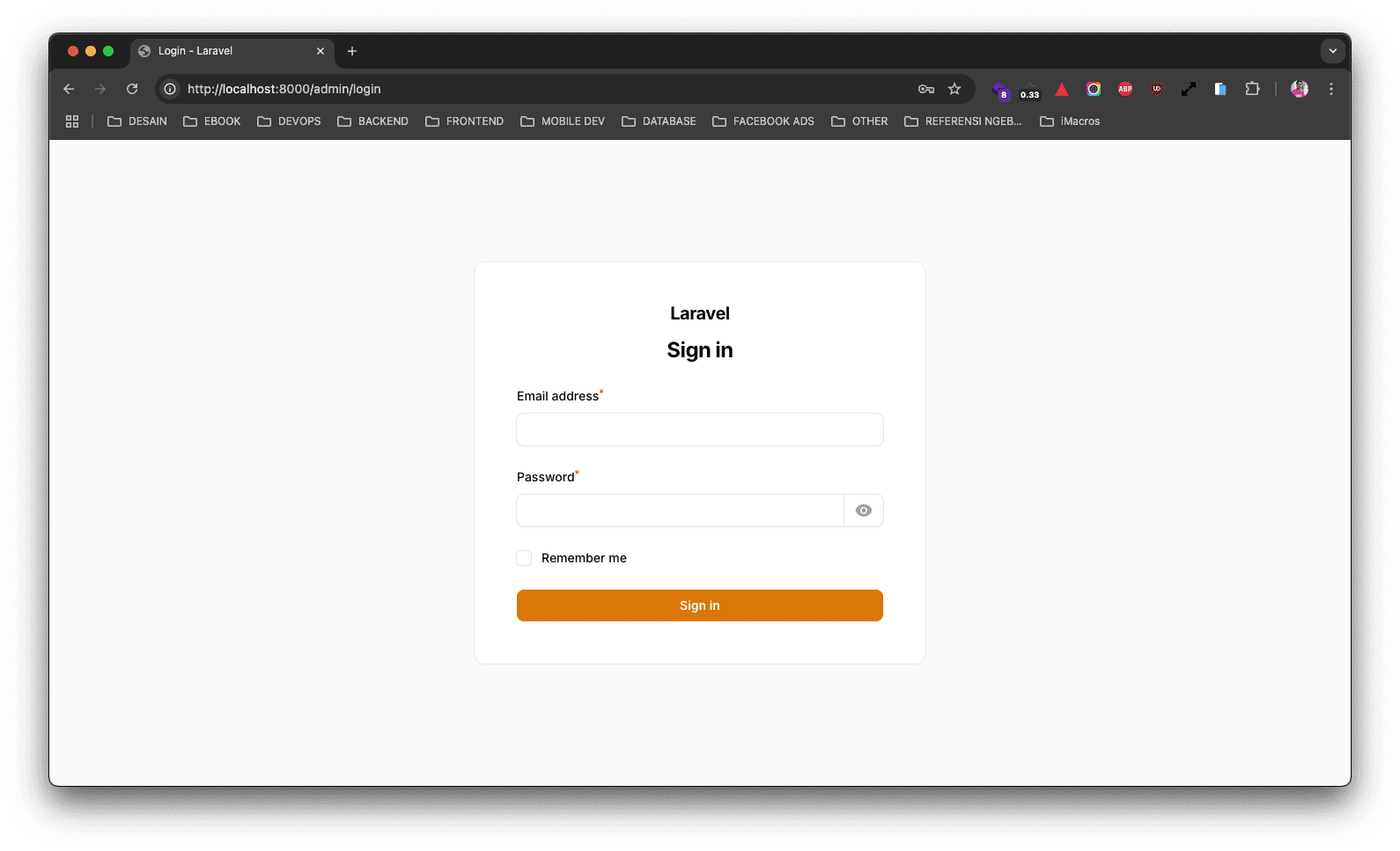Open the bookmarks apps grid icon
The width and height of the screenshot is (1400, 851).
[x=72, y=121]
